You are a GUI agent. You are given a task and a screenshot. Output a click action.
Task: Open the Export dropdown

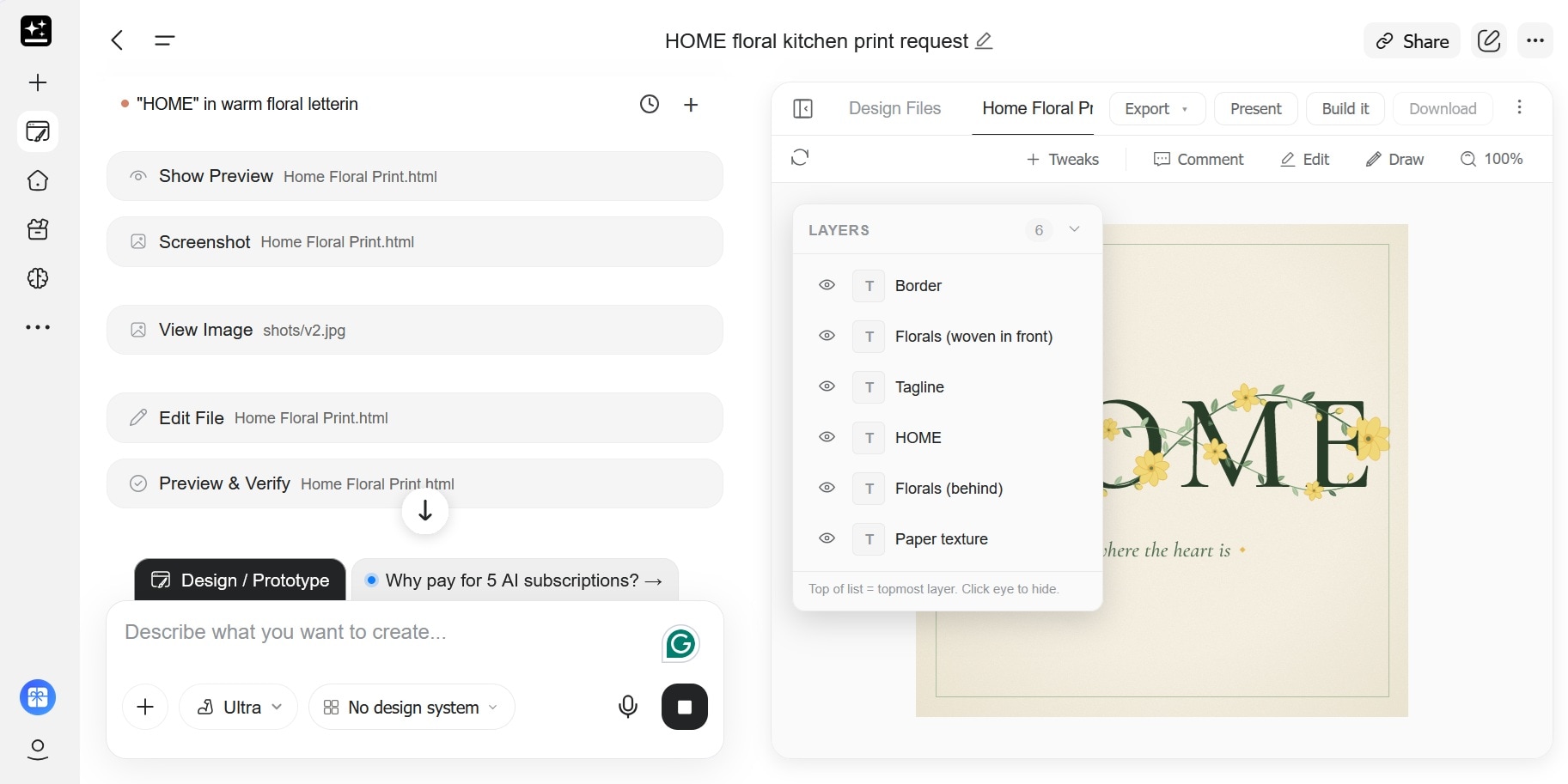(1157, 109)
